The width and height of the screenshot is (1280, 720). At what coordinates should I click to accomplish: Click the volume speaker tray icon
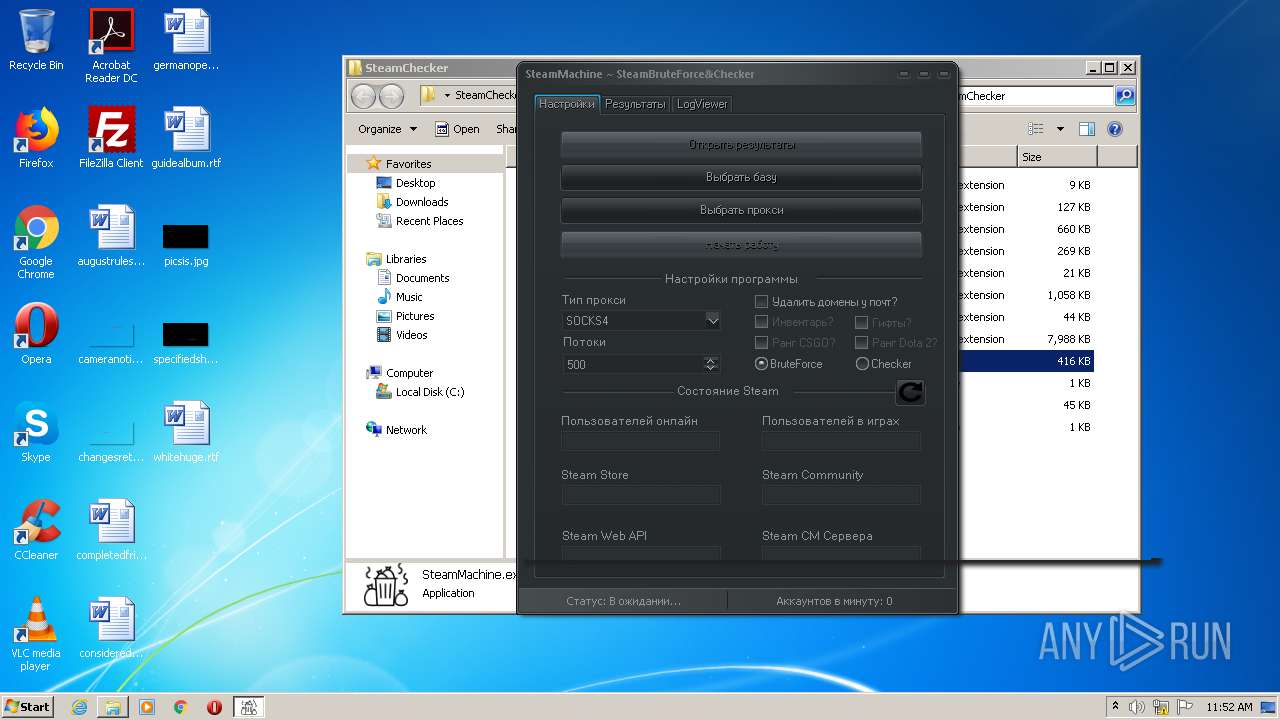click(x=1137, y=707)
